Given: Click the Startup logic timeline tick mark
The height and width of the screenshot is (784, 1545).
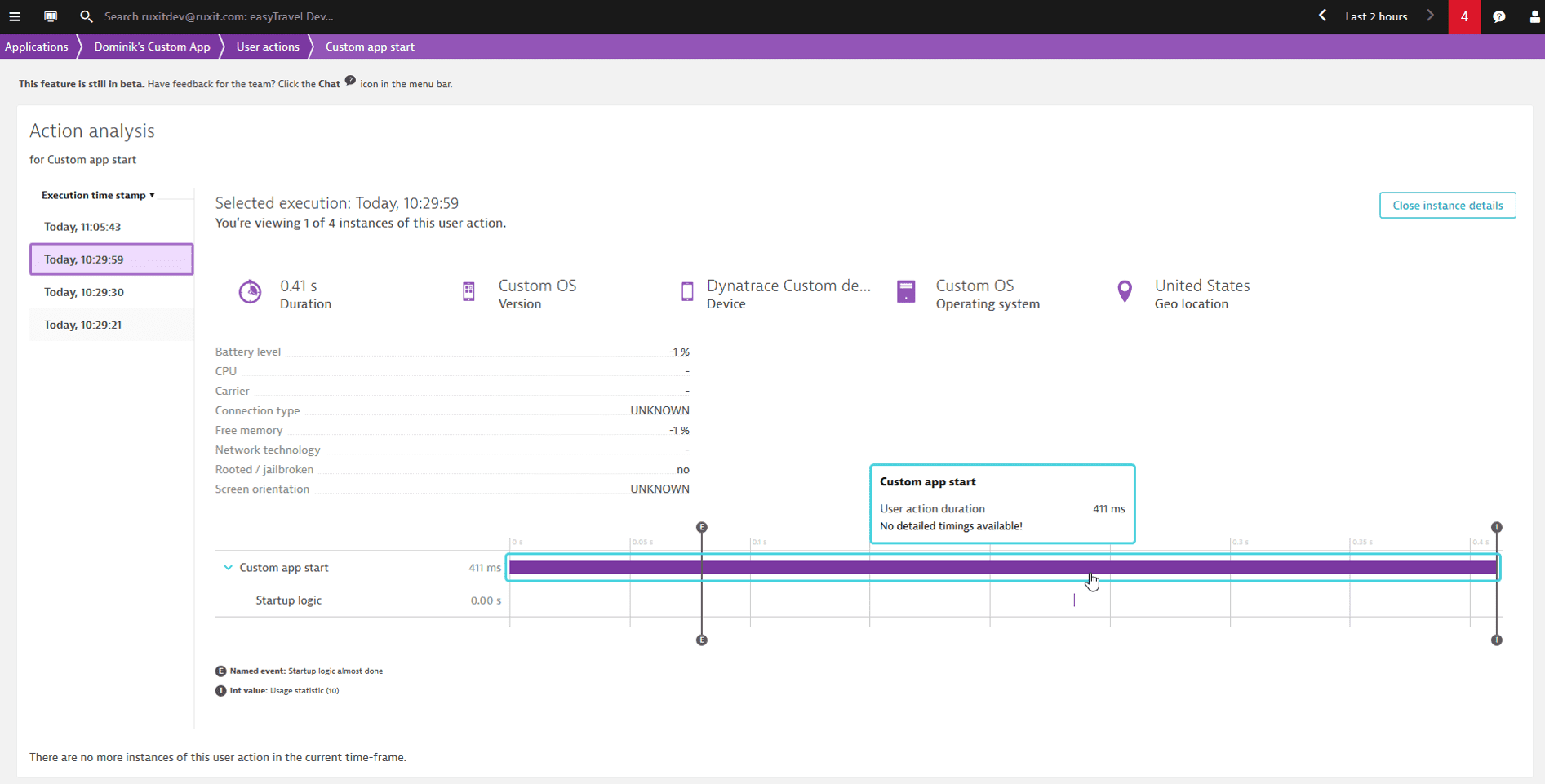Looking at the screenshot, I should point(1074,600).
